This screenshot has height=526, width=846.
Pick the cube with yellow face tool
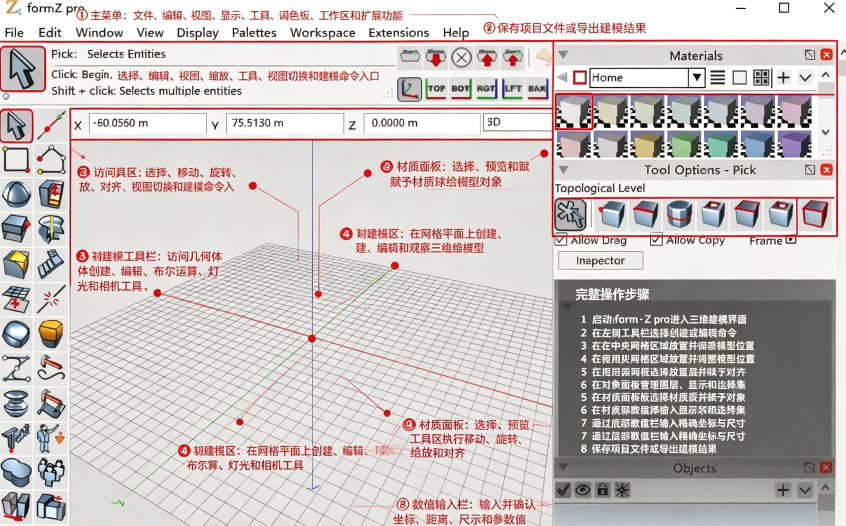coord(16,264)
